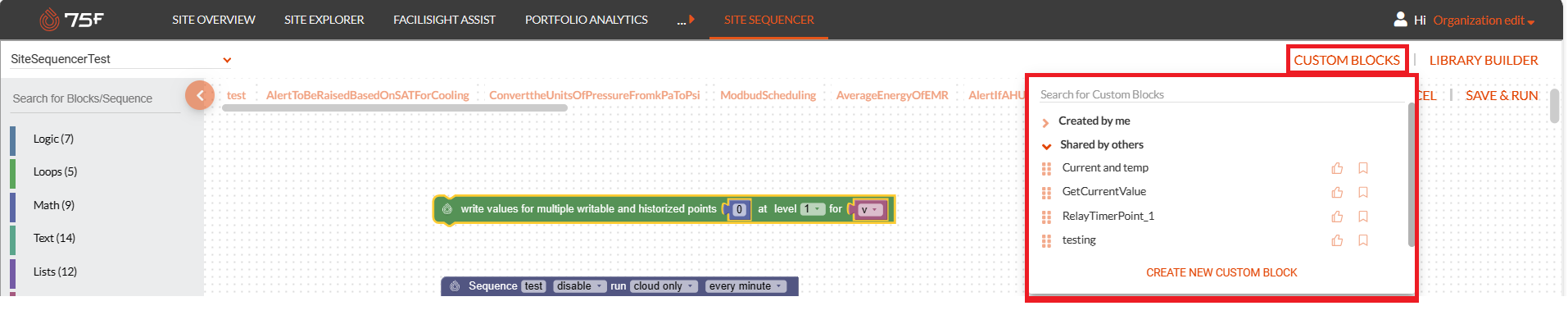Open the Site Explorer tab

coord(324,20)
